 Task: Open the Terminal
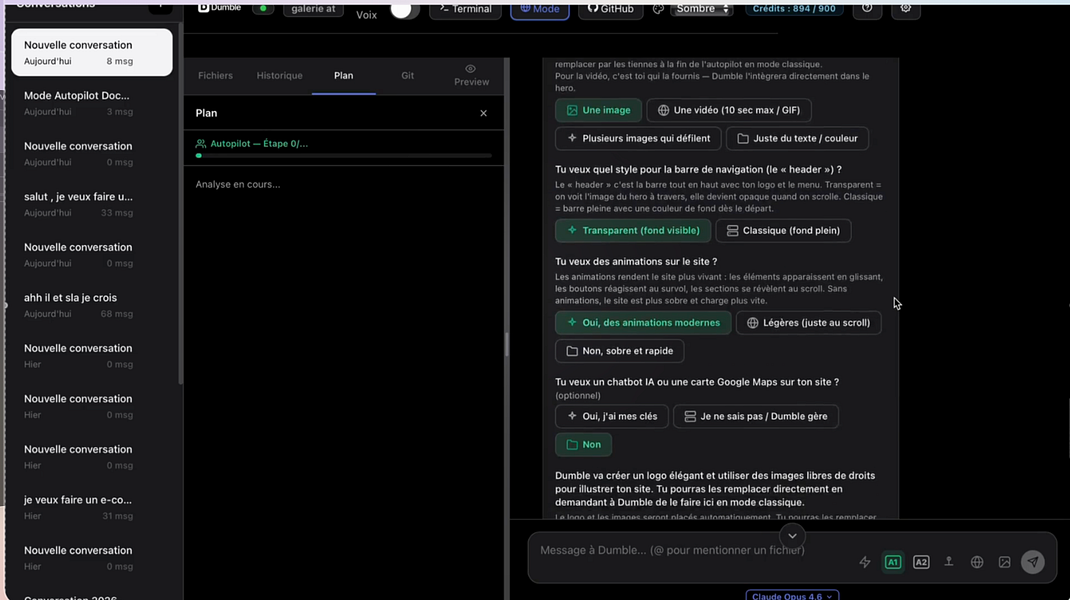point(465,9)
